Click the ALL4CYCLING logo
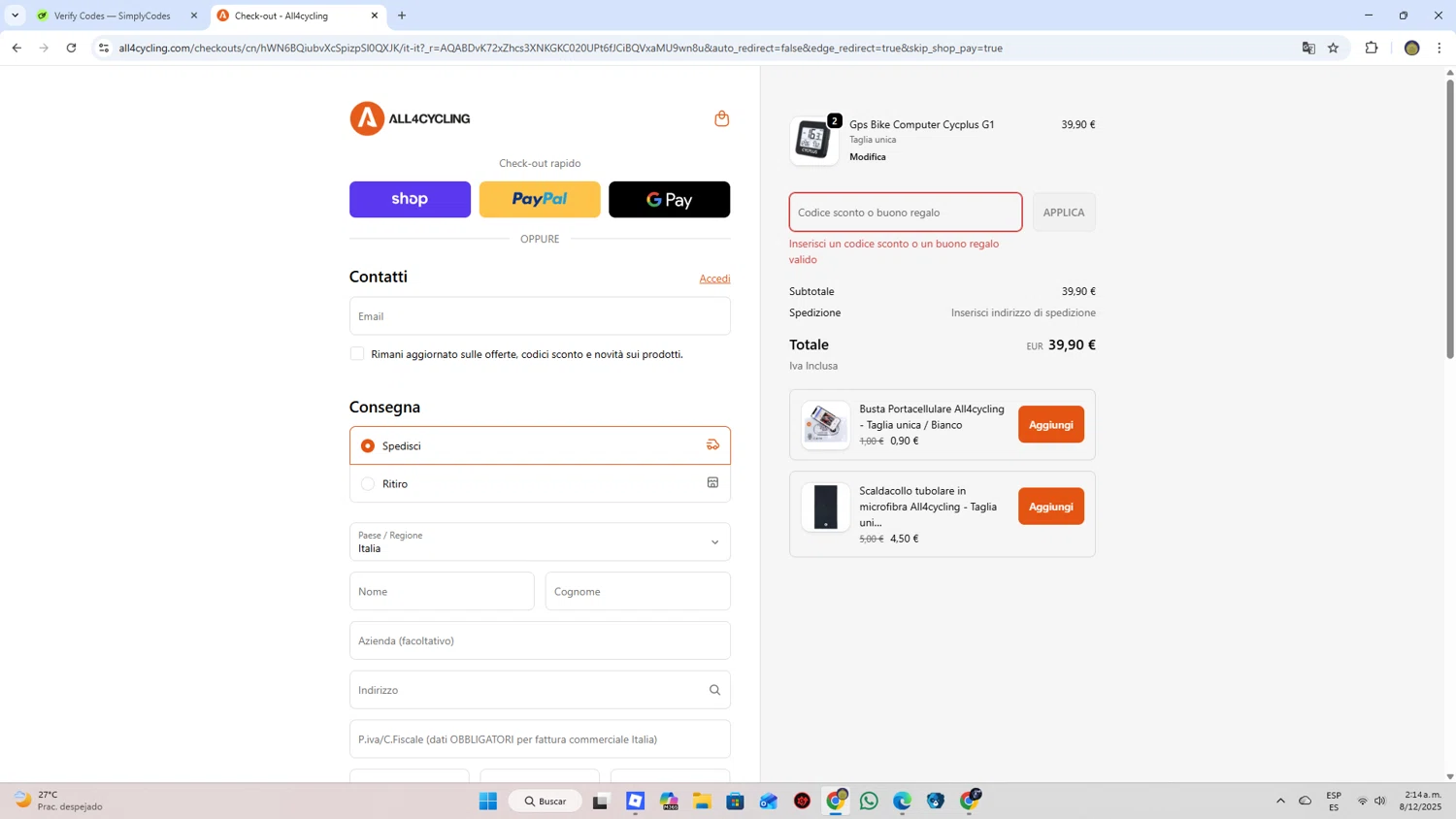The width and height of the screenshot is (1456, 819). coord(410,118)
